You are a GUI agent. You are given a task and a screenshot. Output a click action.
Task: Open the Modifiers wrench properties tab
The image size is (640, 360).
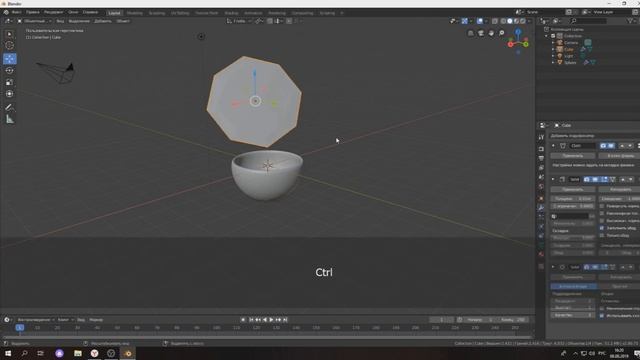541,207
